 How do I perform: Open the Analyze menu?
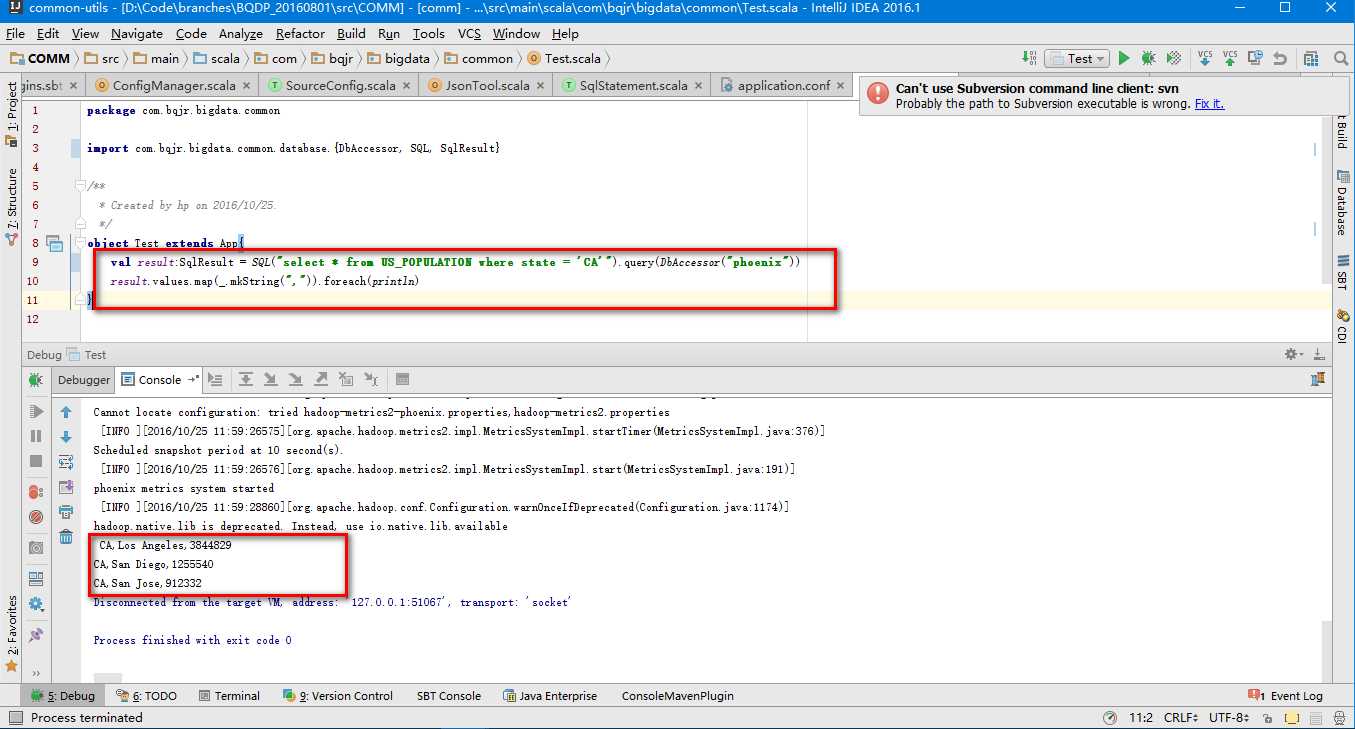coord(241,34)
